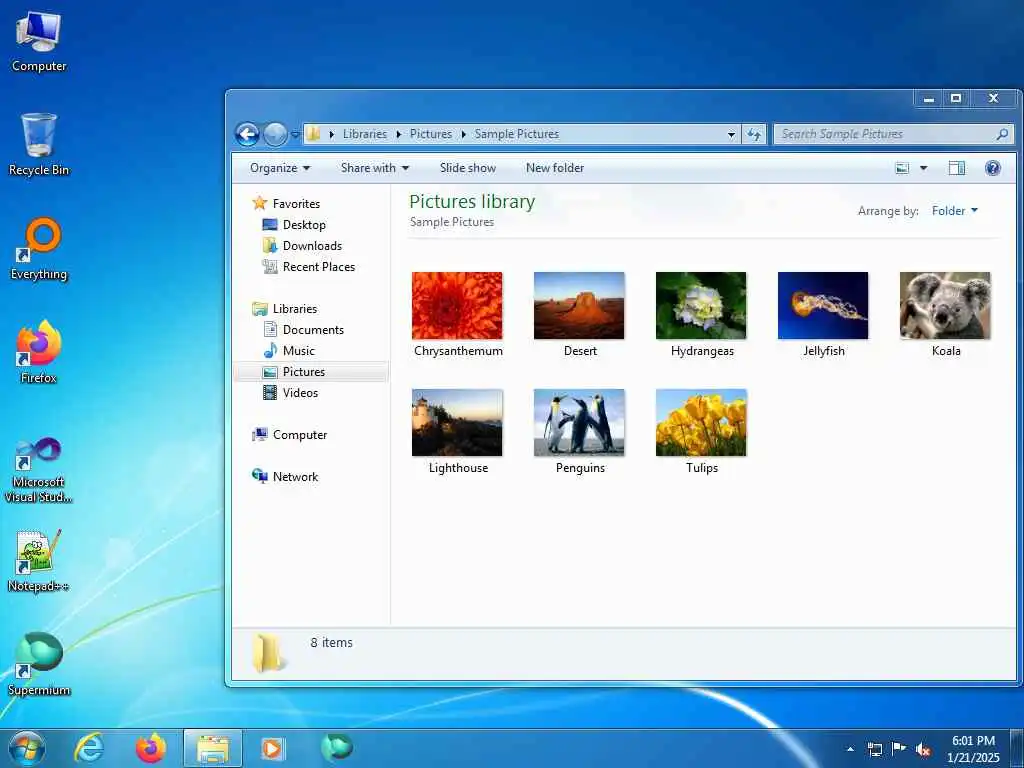Image resolution: width=1024 pixels, height=768 pixels.
Task: Select the Desert picture thumbnail
Action: click(x=579, y=306)
